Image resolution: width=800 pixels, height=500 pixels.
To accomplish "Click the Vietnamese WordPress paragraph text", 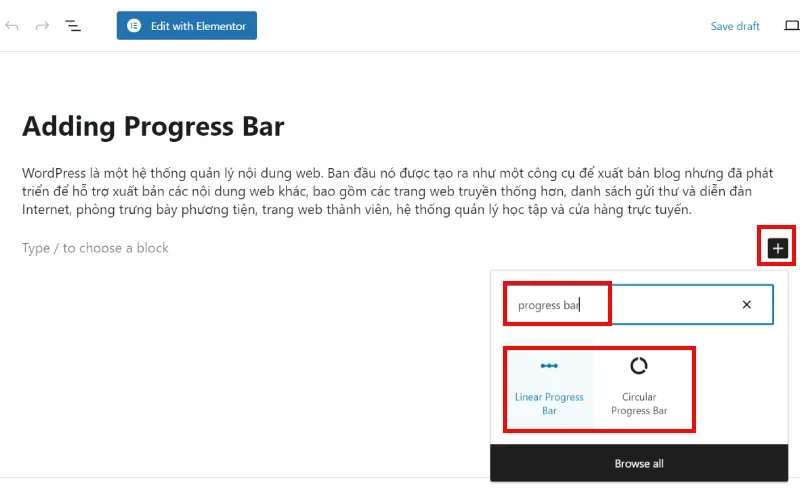I will click(397, 191).
